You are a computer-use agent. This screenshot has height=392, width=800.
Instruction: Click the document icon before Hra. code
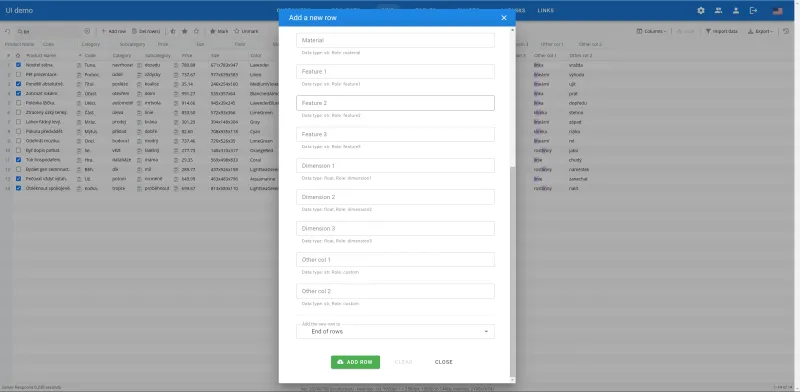pos(79,160)
